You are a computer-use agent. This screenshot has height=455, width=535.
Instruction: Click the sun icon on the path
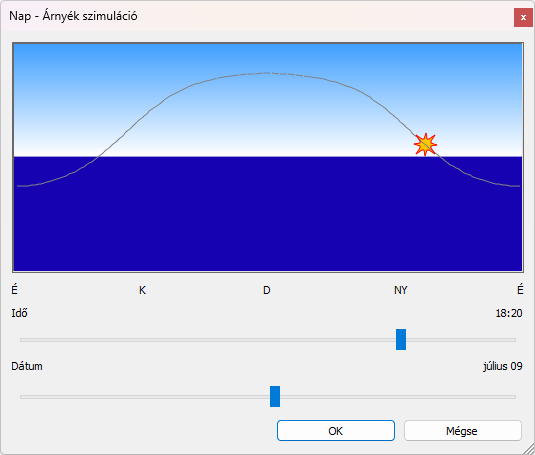pos(425,144)
